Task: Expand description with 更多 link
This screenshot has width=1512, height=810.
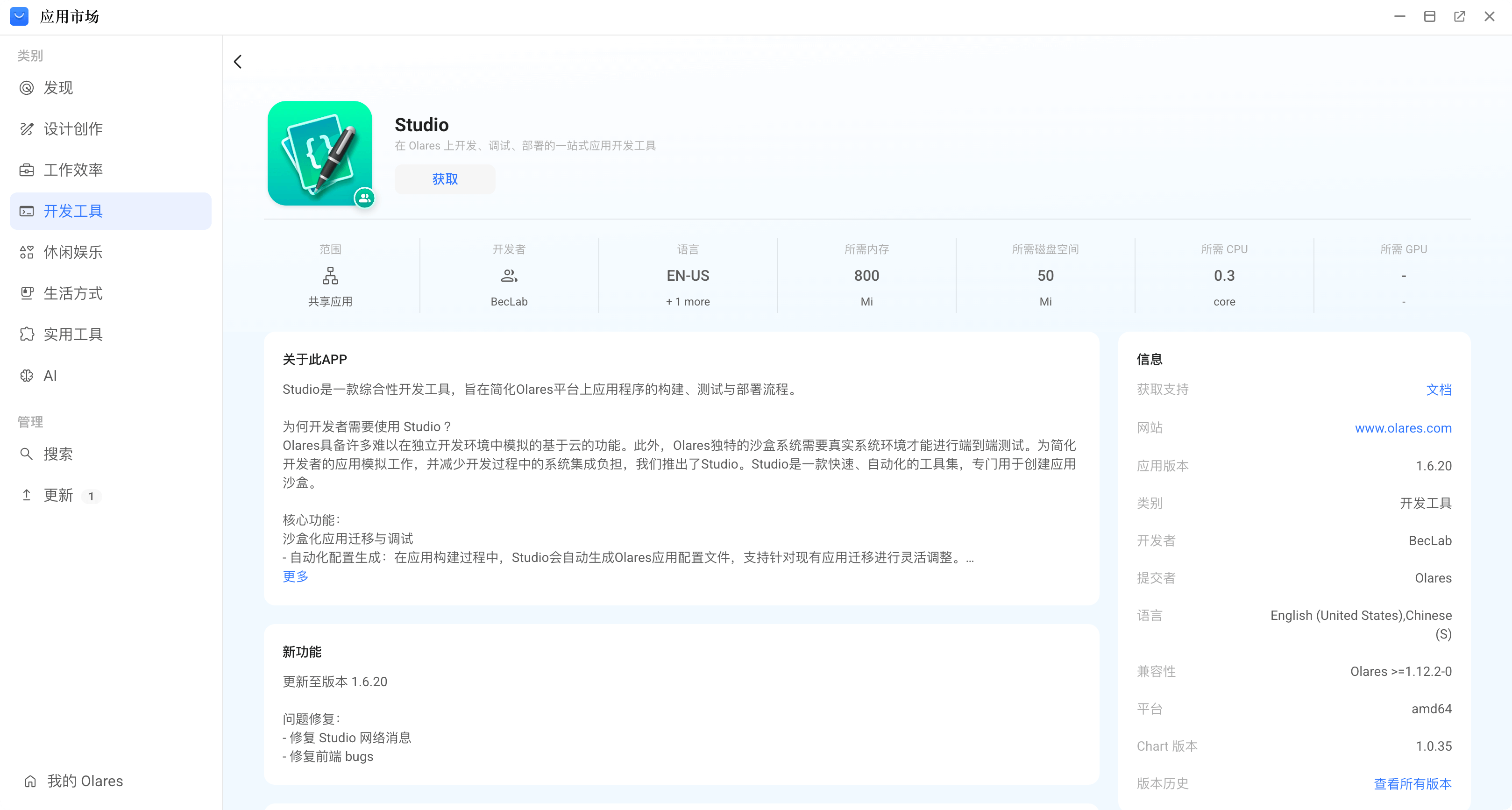Action: [x=295, y=576]
